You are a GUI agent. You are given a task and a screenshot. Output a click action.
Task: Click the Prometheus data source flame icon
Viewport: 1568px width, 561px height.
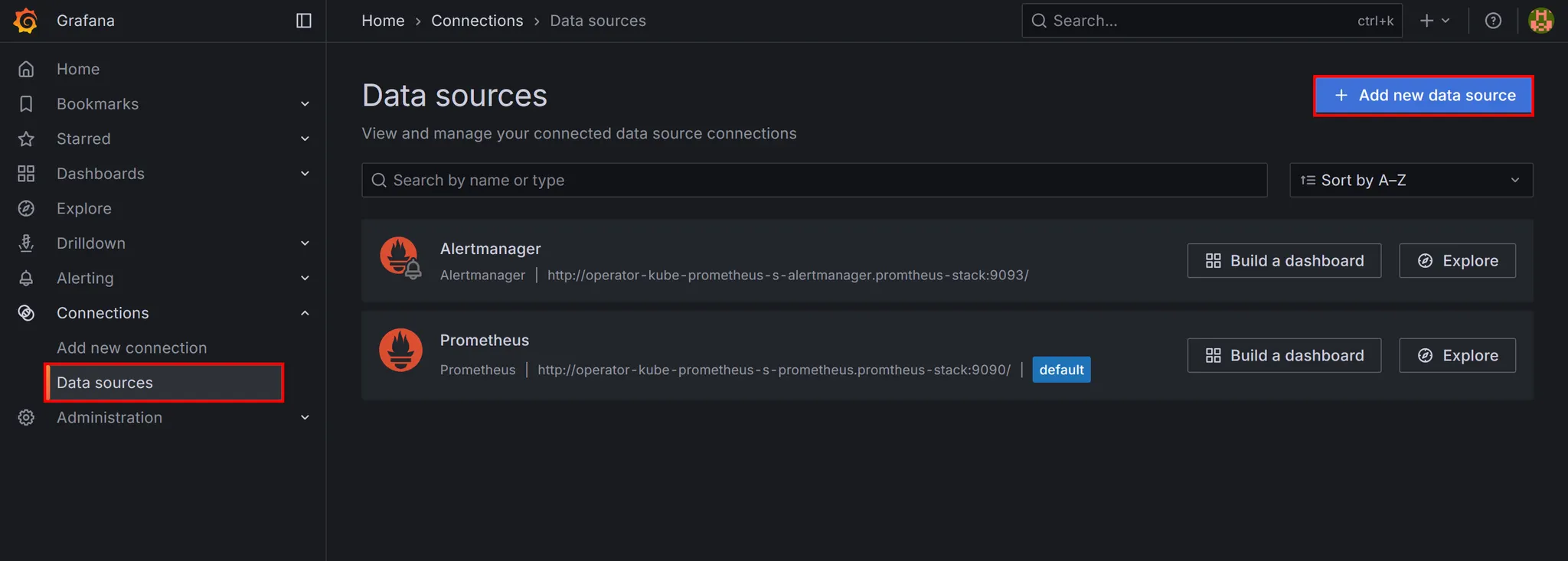400,350
